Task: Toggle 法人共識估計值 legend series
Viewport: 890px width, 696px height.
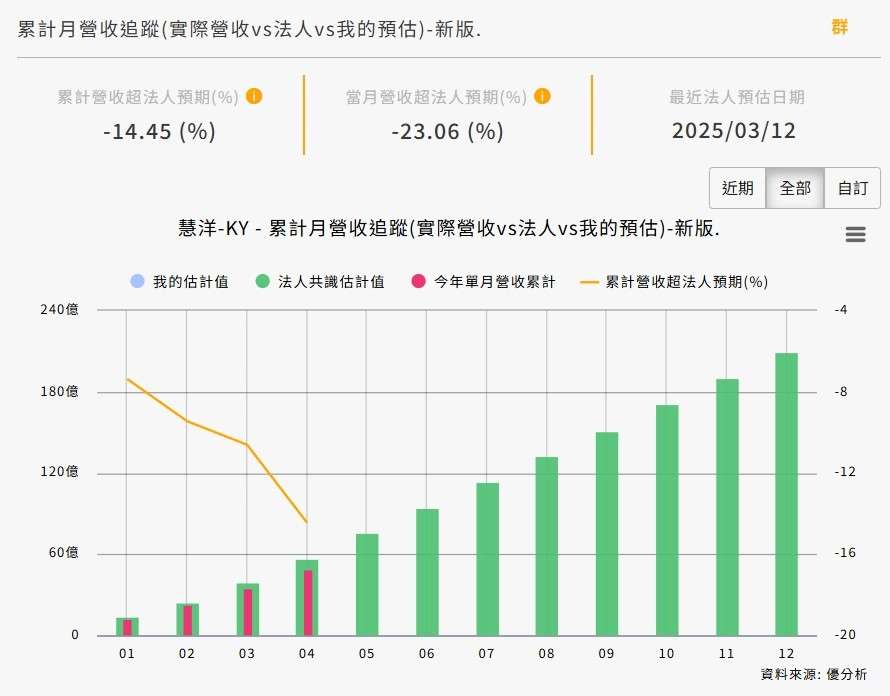Action: [320, 282]
